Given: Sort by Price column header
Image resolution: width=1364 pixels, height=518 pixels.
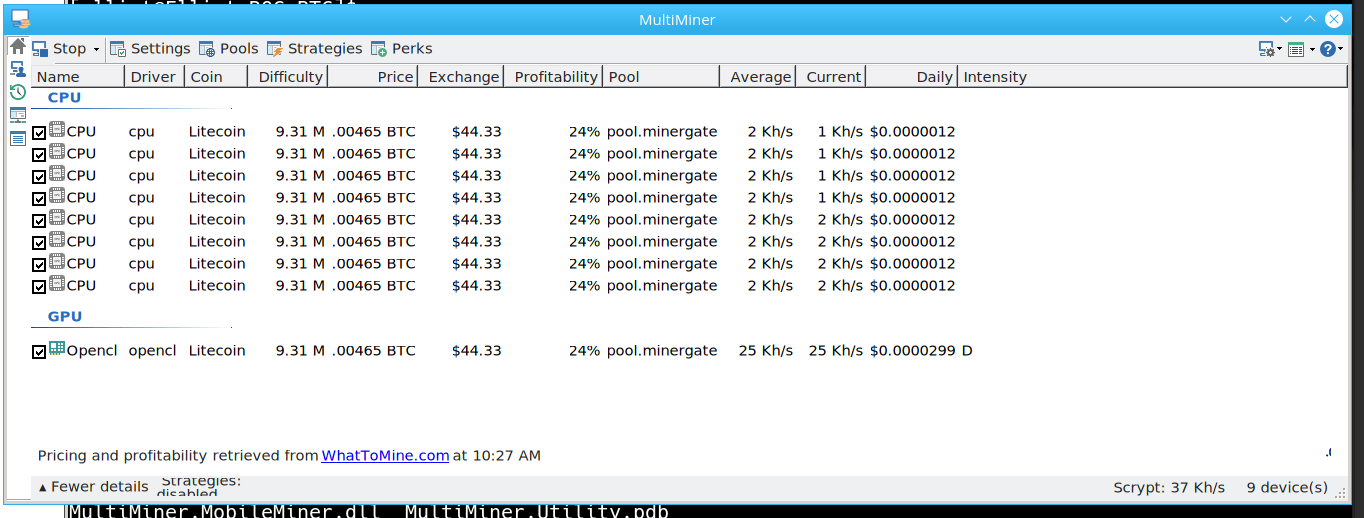Looking at the screenshot, I should [x=373, y=77].
